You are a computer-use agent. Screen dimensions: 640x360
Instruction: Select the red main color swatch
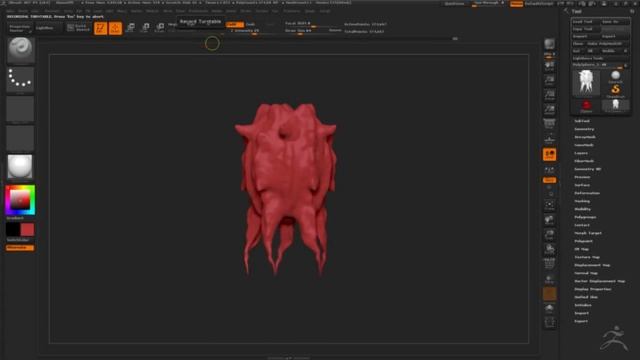click(27, 230)
